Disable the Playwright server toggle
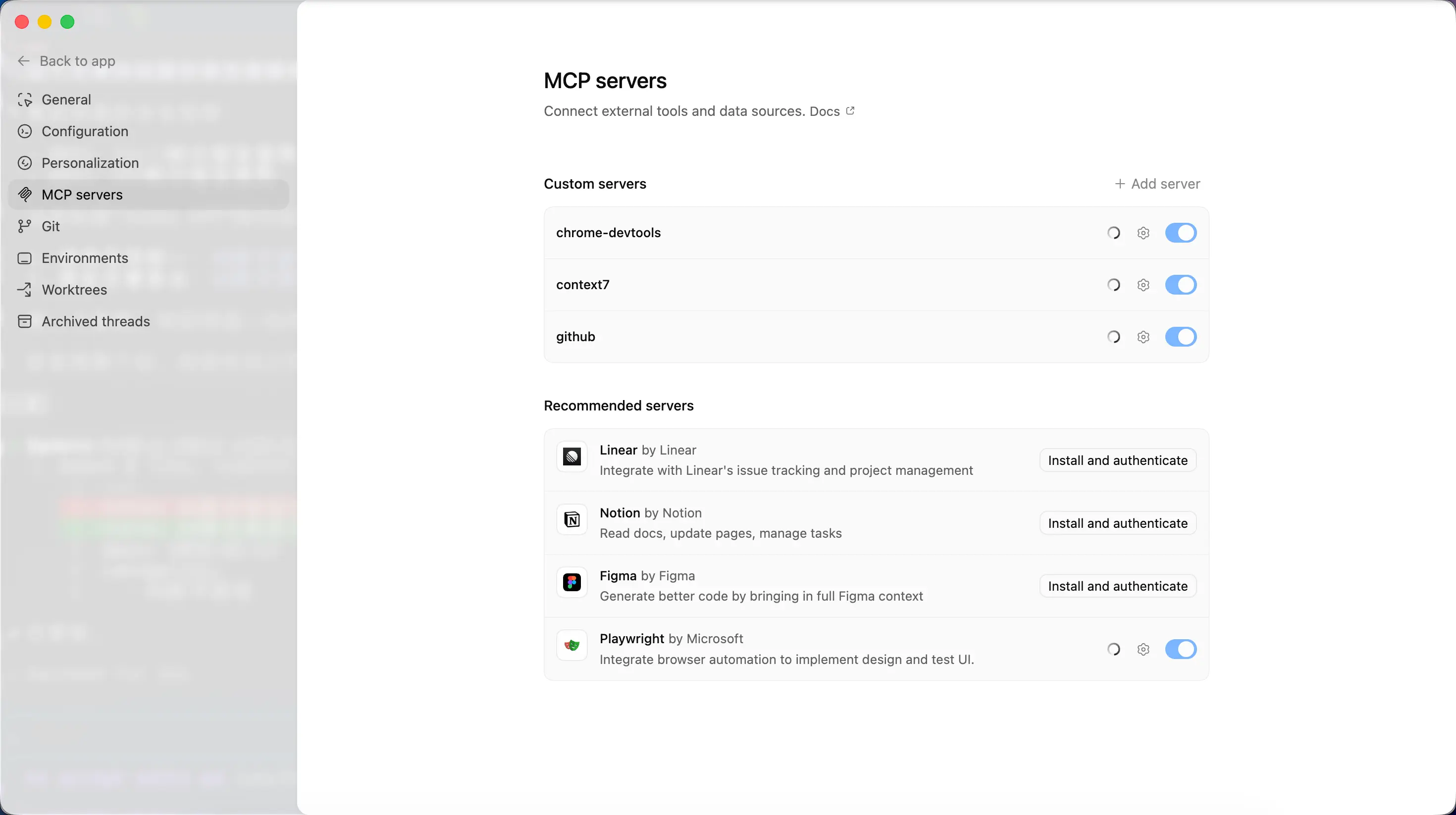Viewport: 1456px width, 815px height. pos(1181,650)
